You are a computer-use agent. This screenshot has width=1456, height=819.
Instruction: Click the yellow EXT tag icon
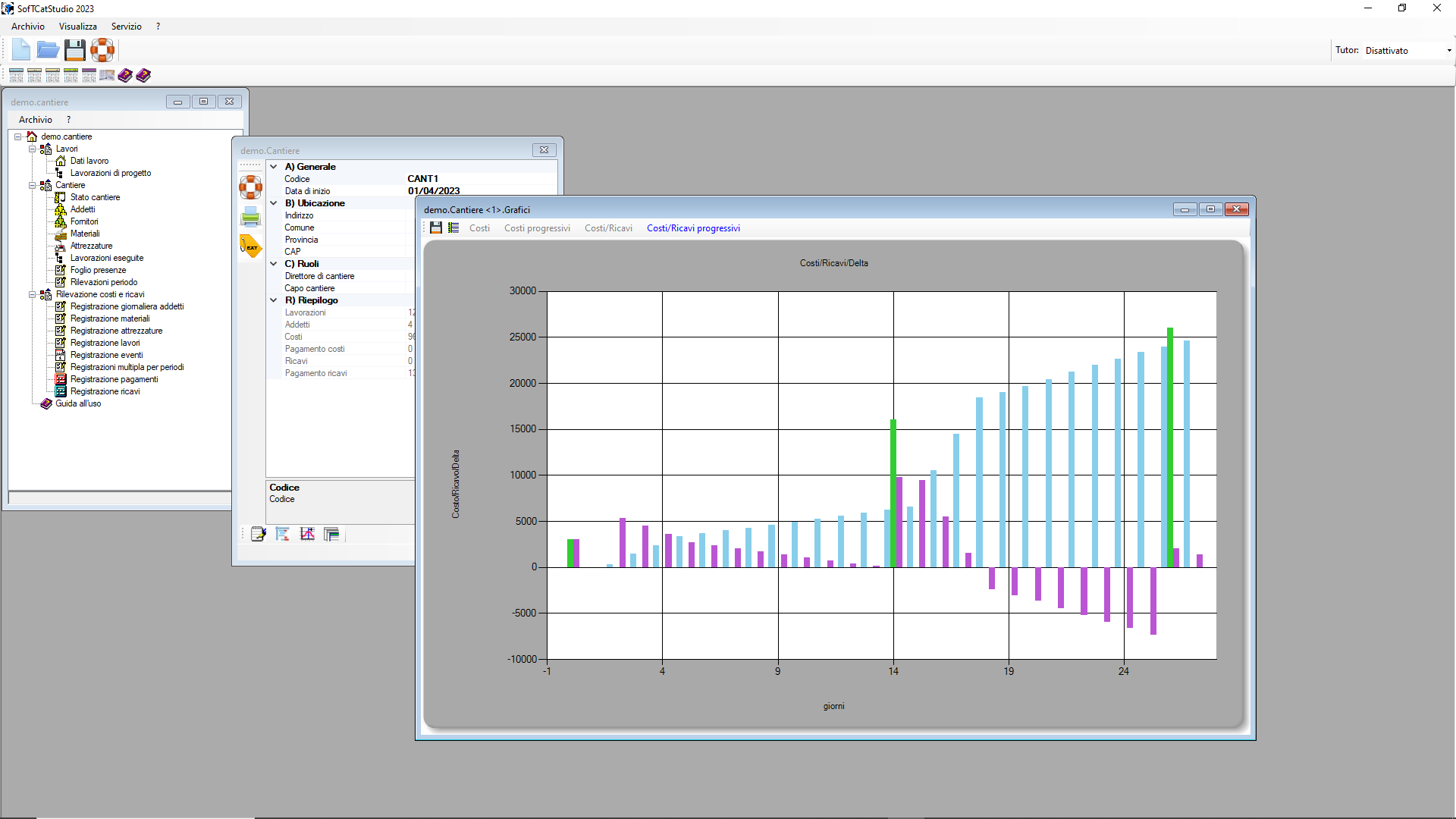(250, 246)
